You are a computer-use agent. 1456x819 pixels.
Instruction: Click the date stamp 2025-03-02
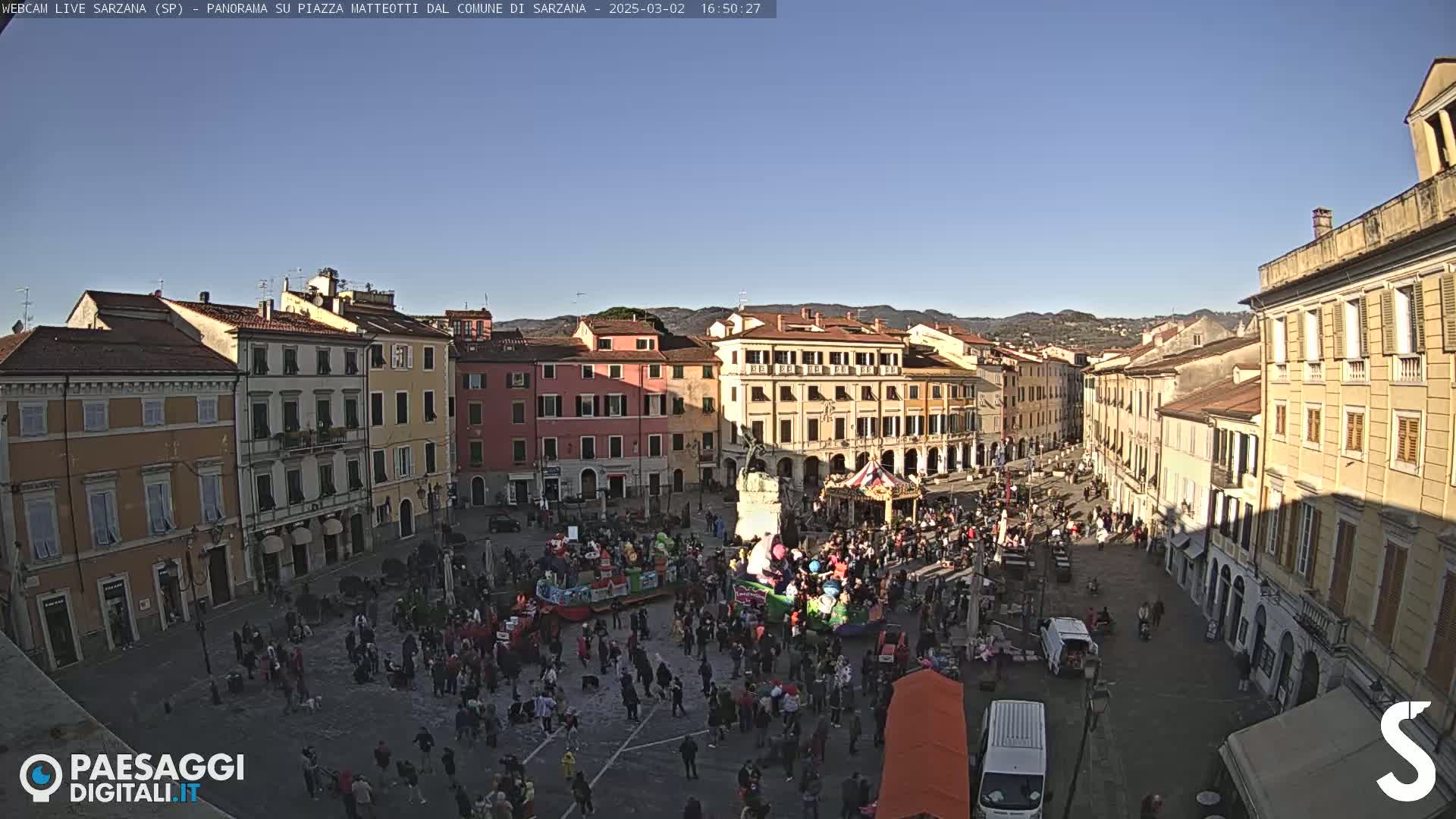(x=646, y=8)
